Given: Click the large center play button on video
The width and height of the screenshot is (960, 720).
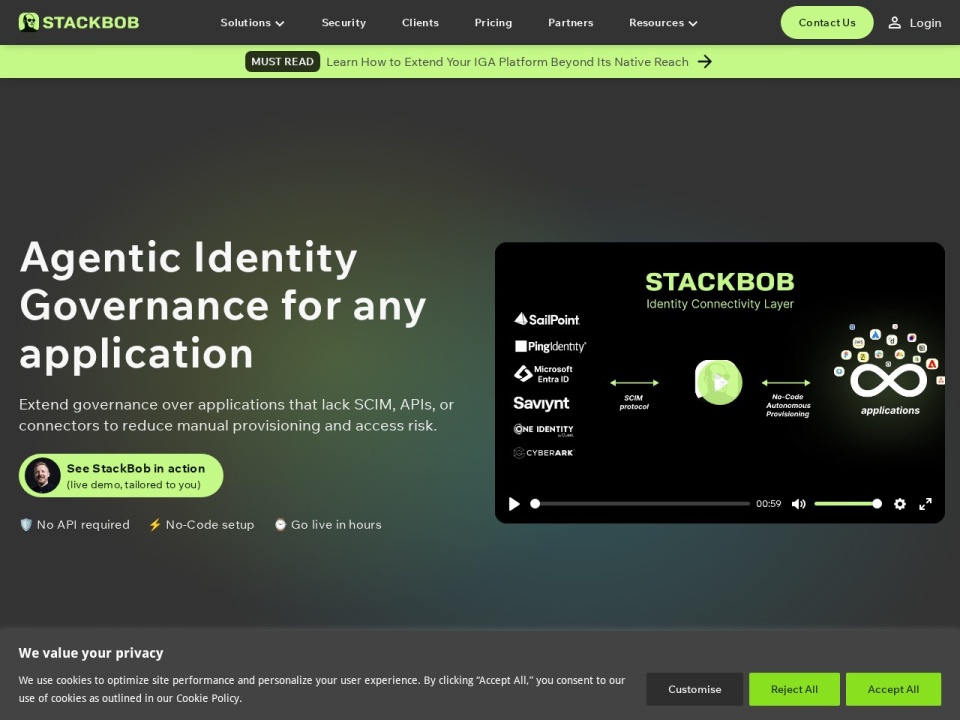Looking at the screenshot, I should click(719, 383).
